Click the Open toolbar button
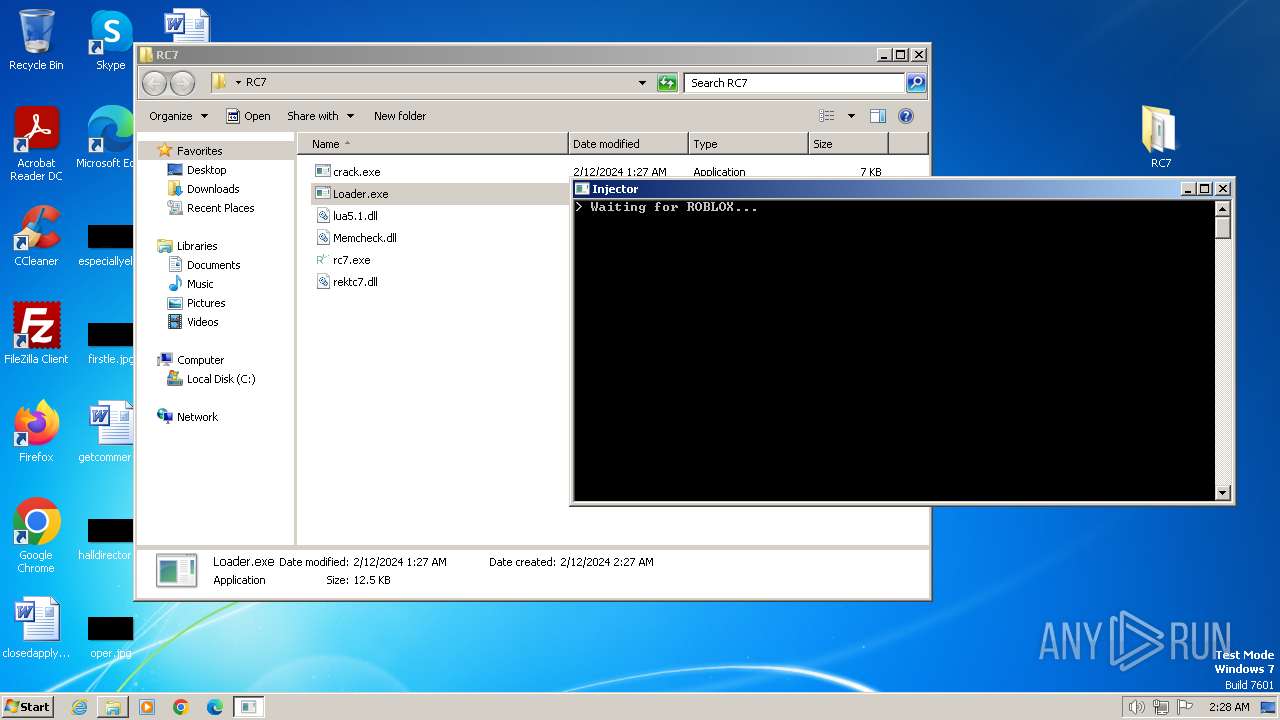This screenshot has width=1280, height=720. coord(248,116)
